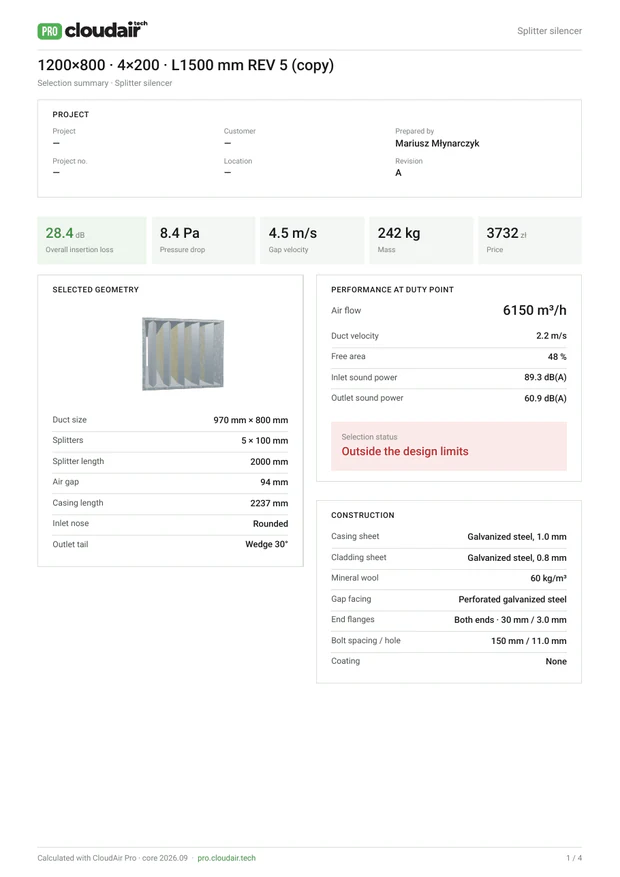620x877 pixels.
Task: Select the outlet tail value 'Wedge 30°'
Action: click(267, 544)
